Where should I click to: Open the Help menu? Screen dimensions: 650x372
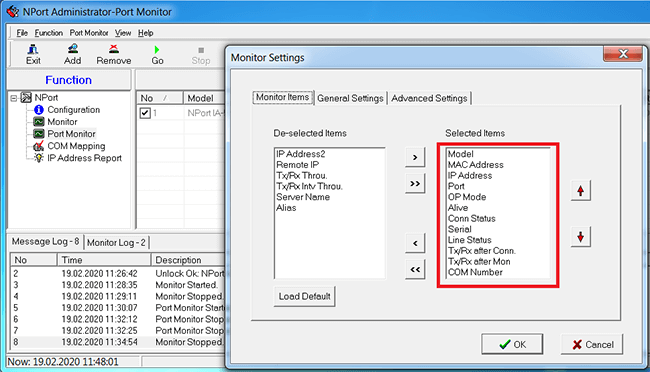(146, 33)
